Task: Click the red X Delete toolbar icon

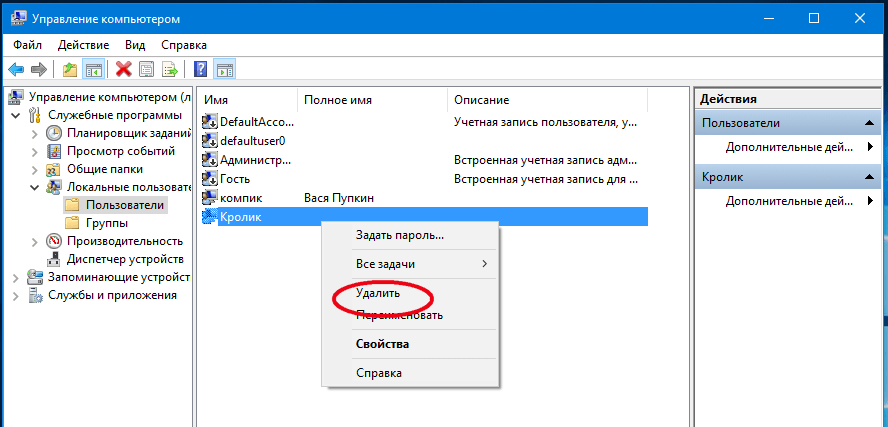Action: tap(124, 69)
